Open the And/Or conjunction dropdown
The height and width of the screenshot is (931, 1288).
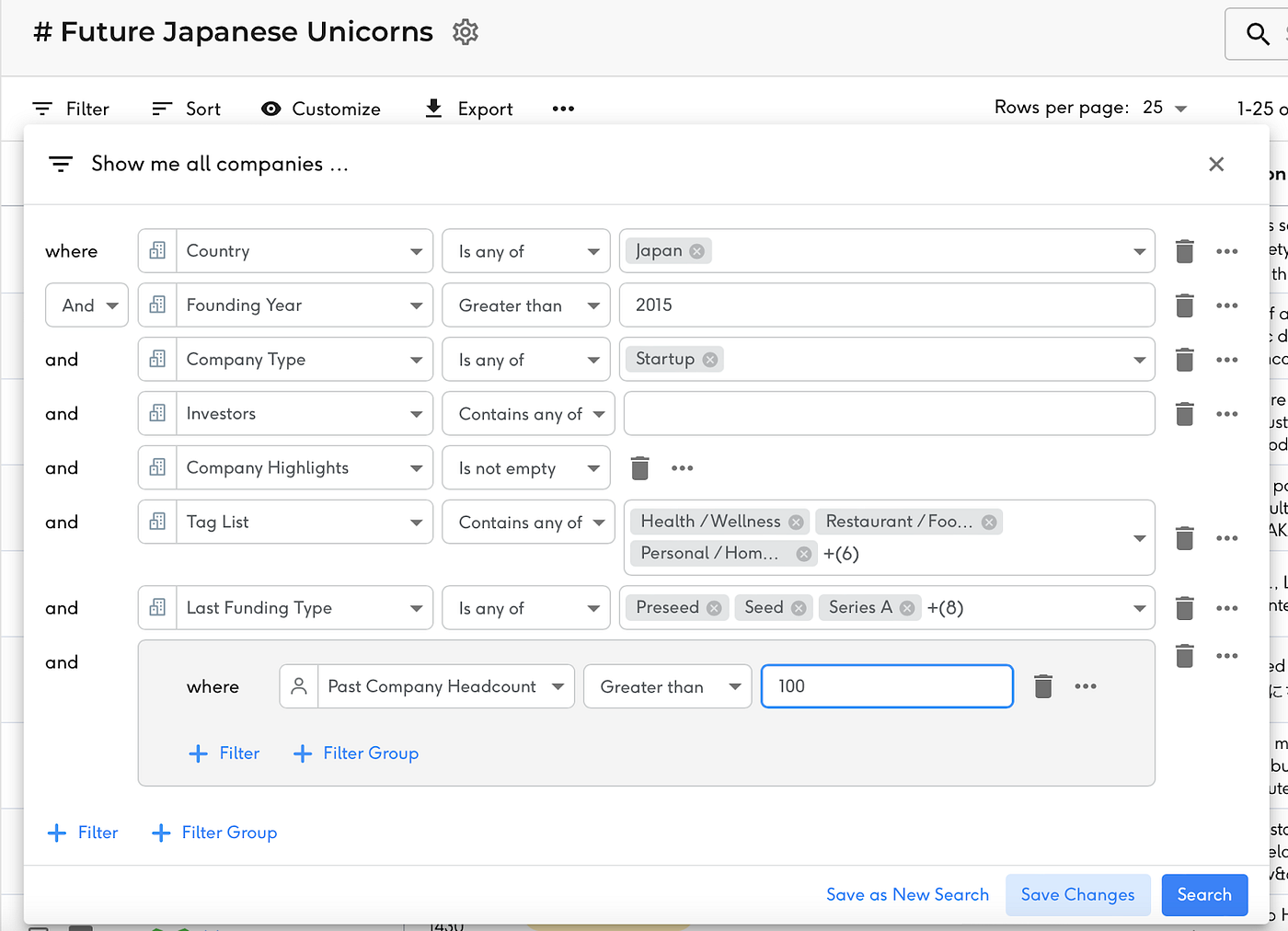point(86,305)
